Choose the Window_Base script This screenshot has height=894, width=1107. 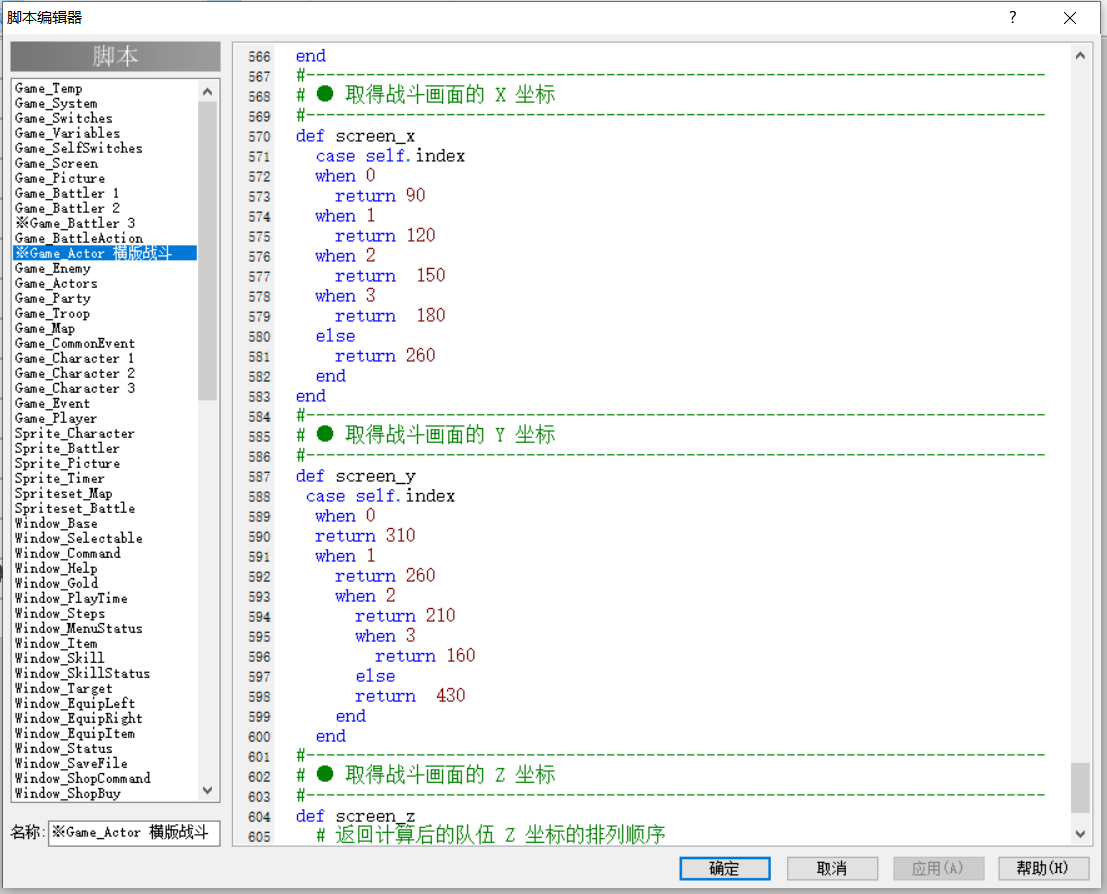[x=56, y=523]
